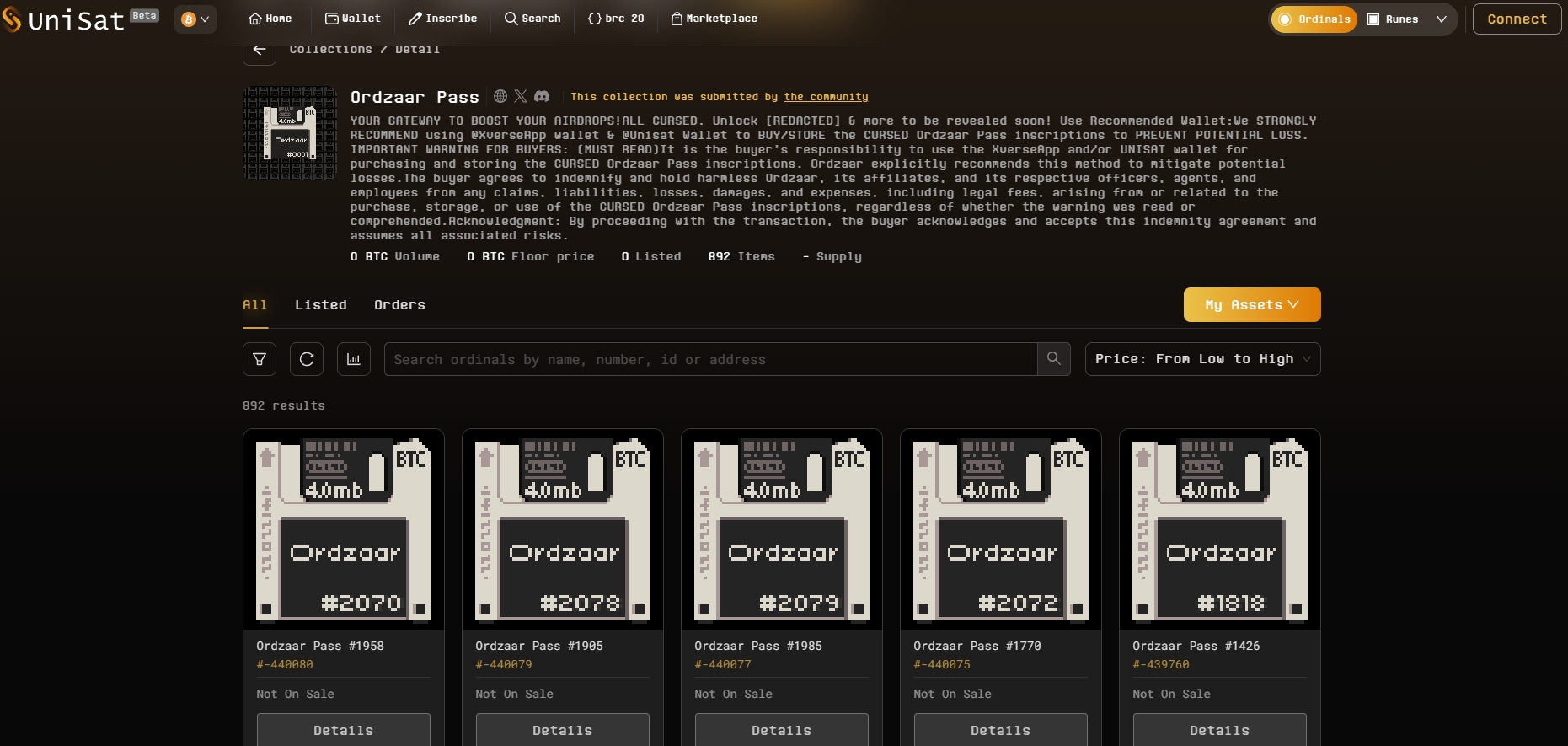
Task: Click the UniSat logo
Action: [64, 19]
